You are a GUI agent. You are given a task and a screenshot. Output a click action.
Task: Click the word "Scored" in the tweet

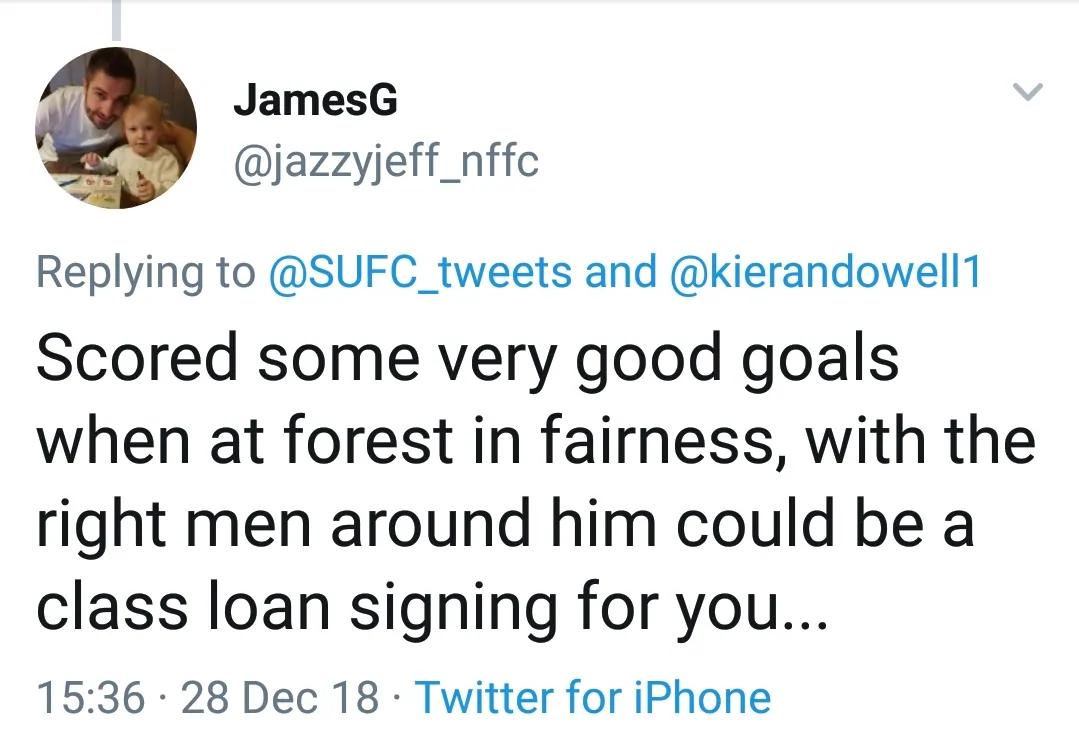click(x=138, y=358)
